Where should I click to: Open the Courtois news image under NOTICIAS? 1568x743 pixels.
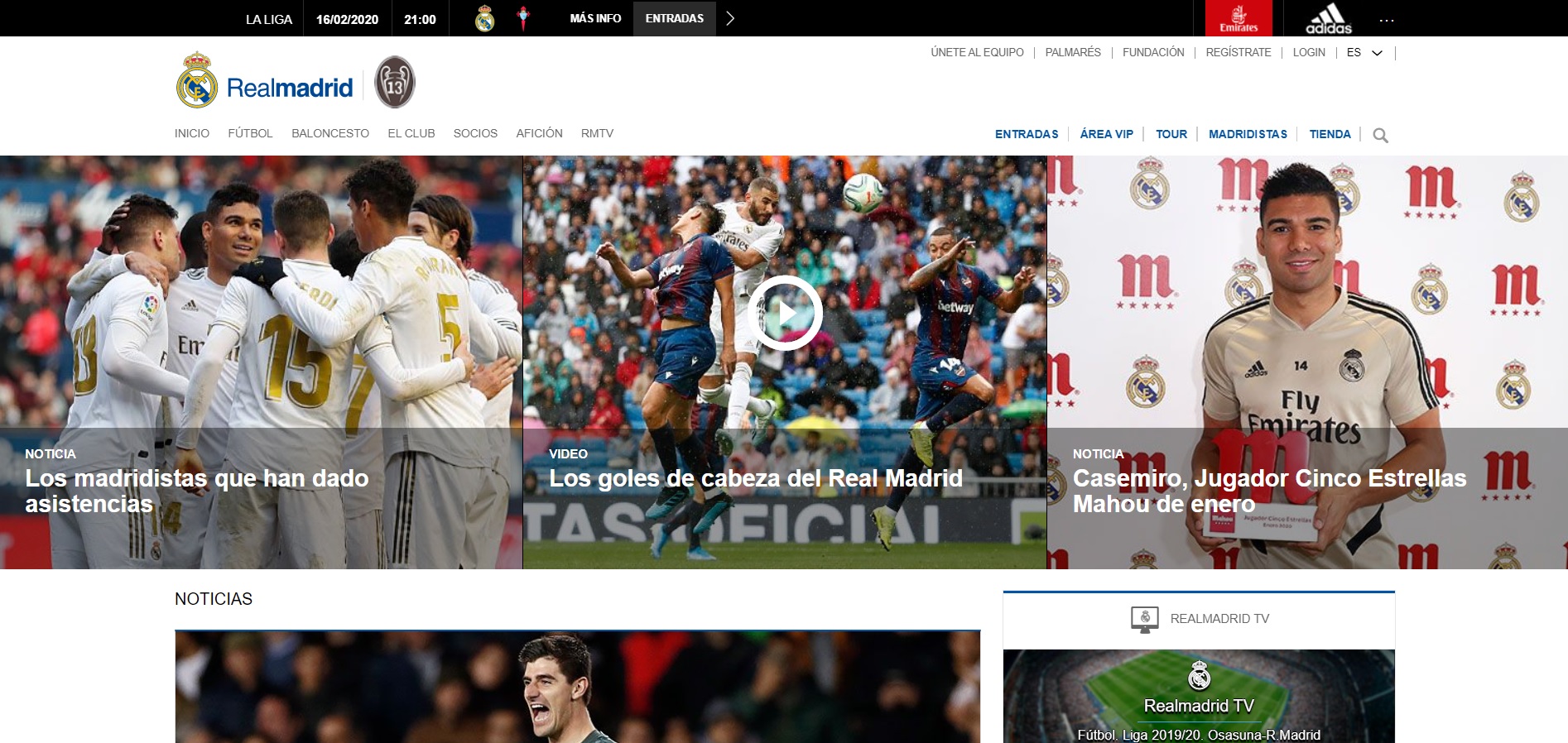point(577,687)
